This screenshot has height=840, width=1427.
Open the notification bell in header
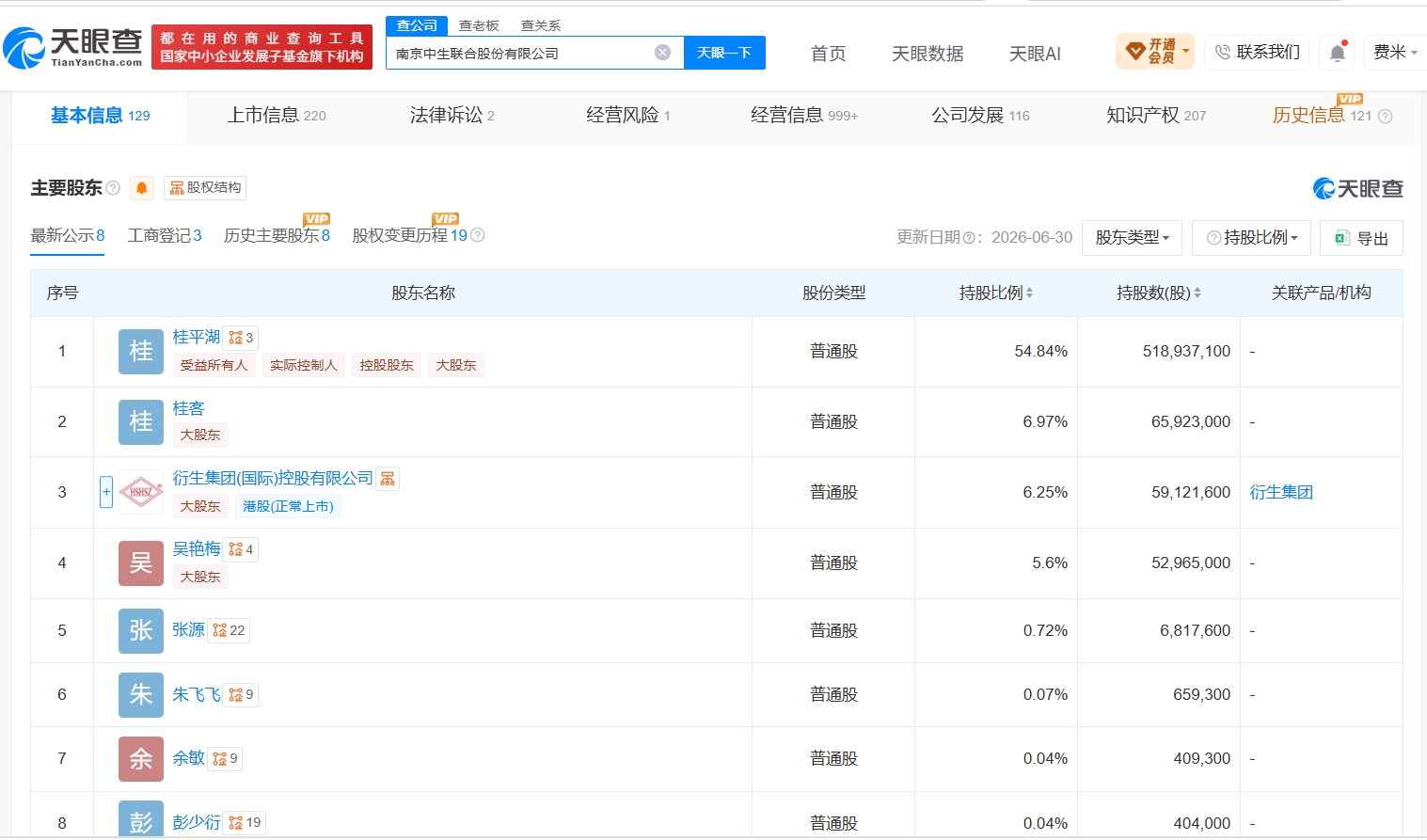coord(1338,53)
